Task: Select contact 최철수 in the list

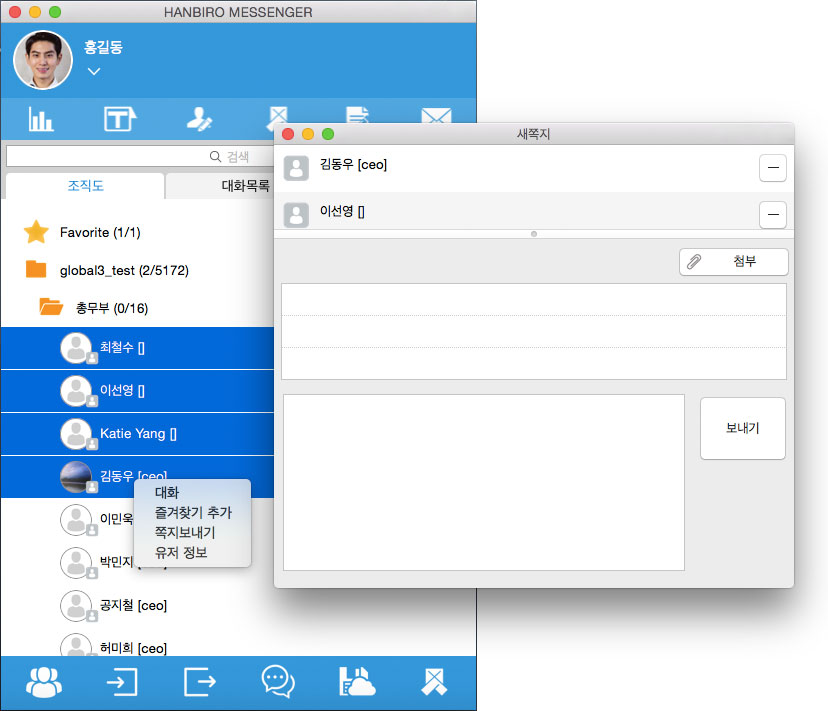Action: (137, 348)
